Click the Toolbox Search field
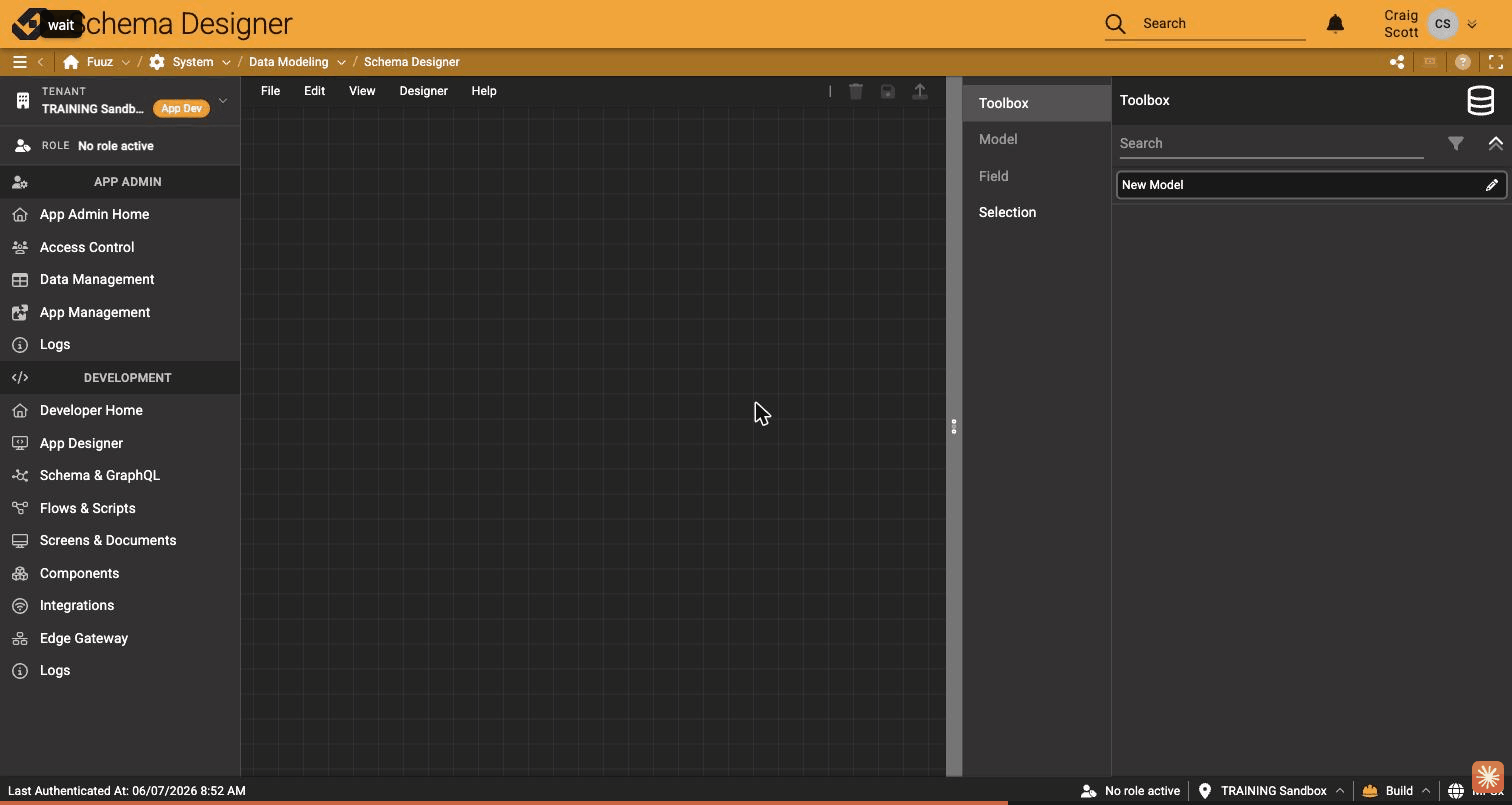Screen dimensions: 1512x805 point(1271,144)
